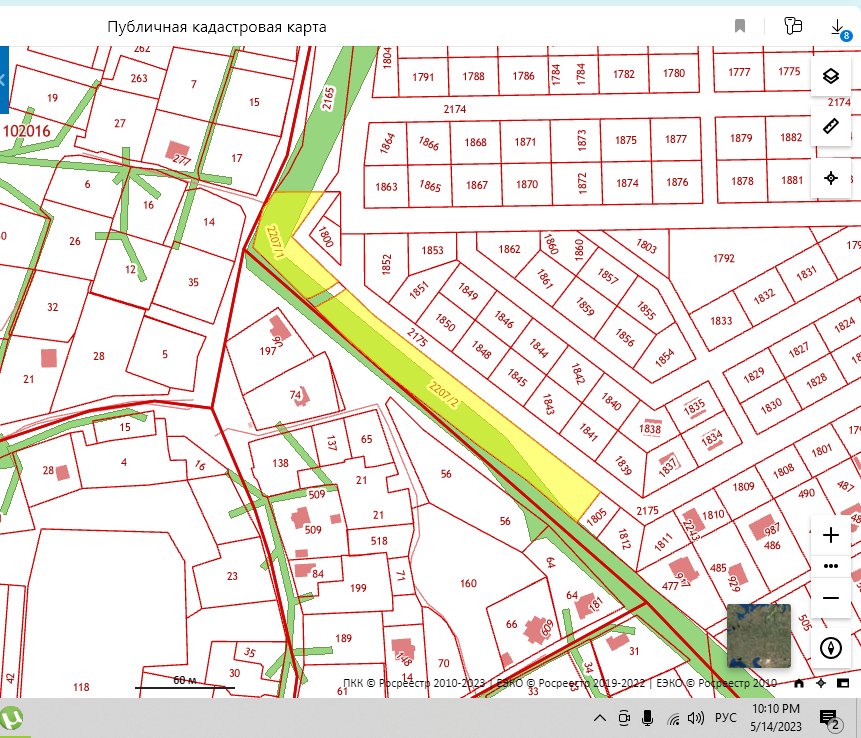The image size is (861, 738).
Task: Click the parcel labeled 189
Action: click(343, 638)
